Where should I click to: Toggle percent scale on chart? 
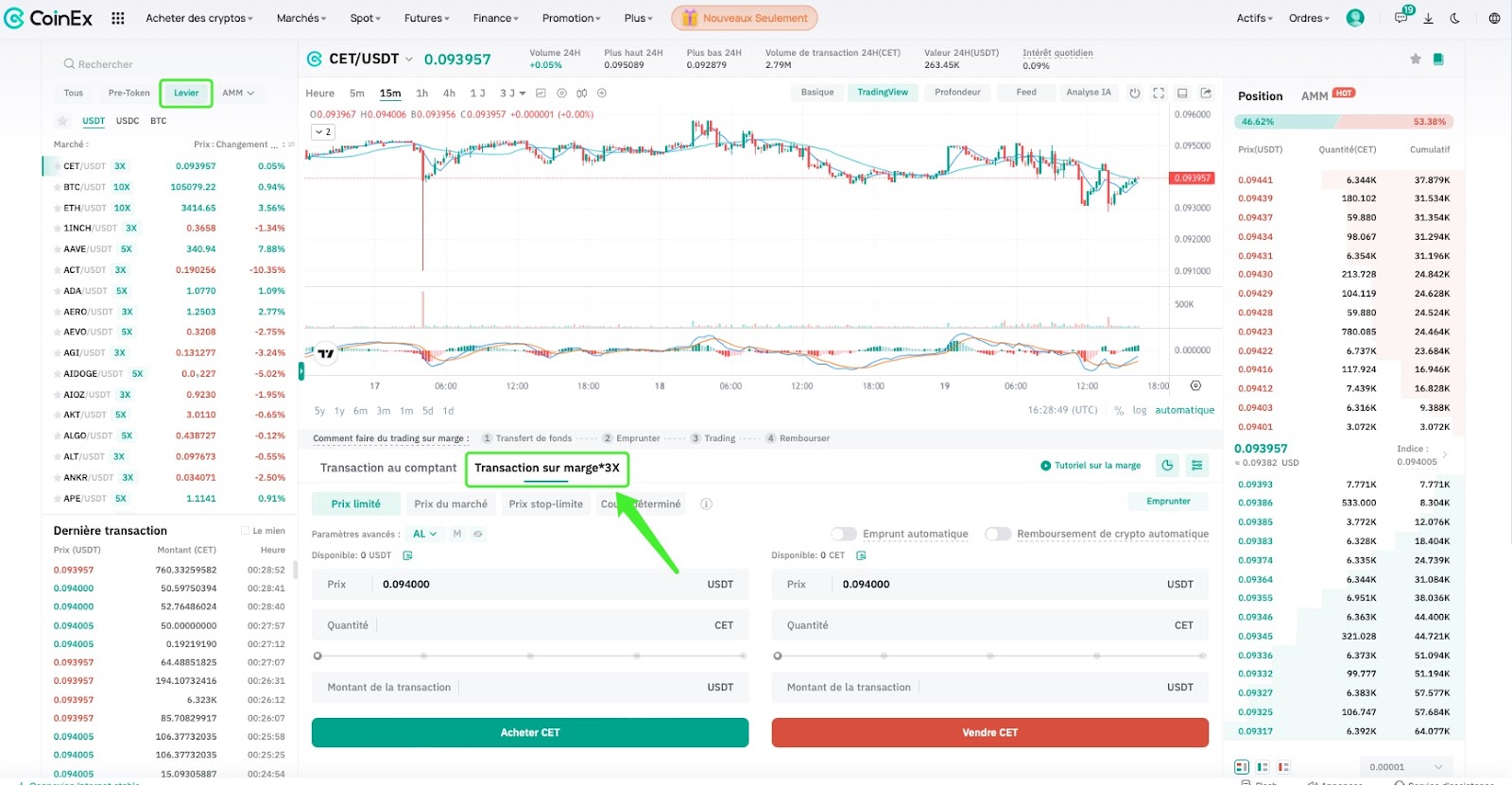(1119, 410)
